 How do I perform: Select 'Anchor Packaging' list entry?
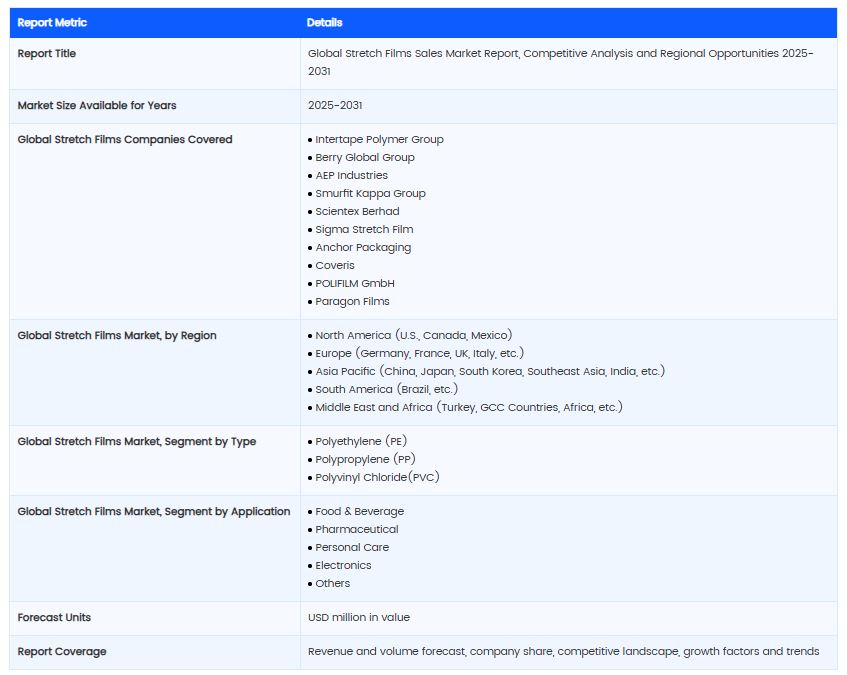pos(364,247)
